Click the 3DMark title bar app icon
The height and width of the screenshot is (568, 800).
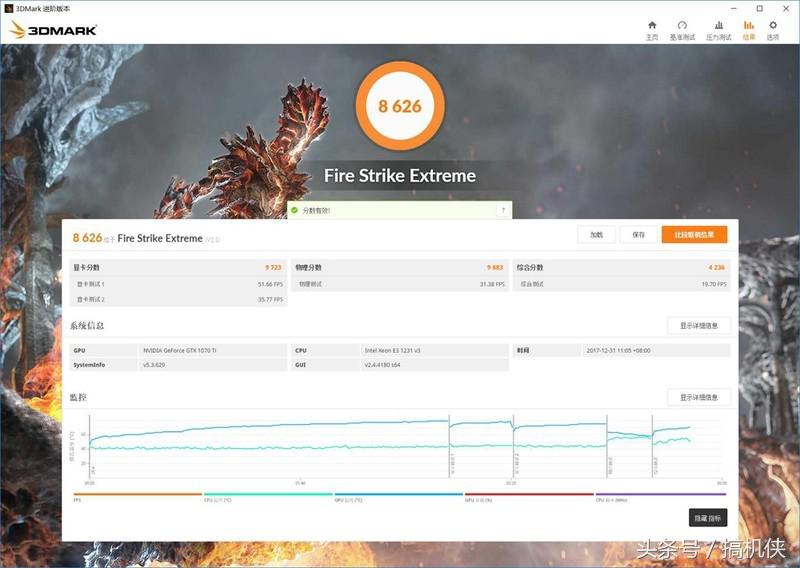8,8
